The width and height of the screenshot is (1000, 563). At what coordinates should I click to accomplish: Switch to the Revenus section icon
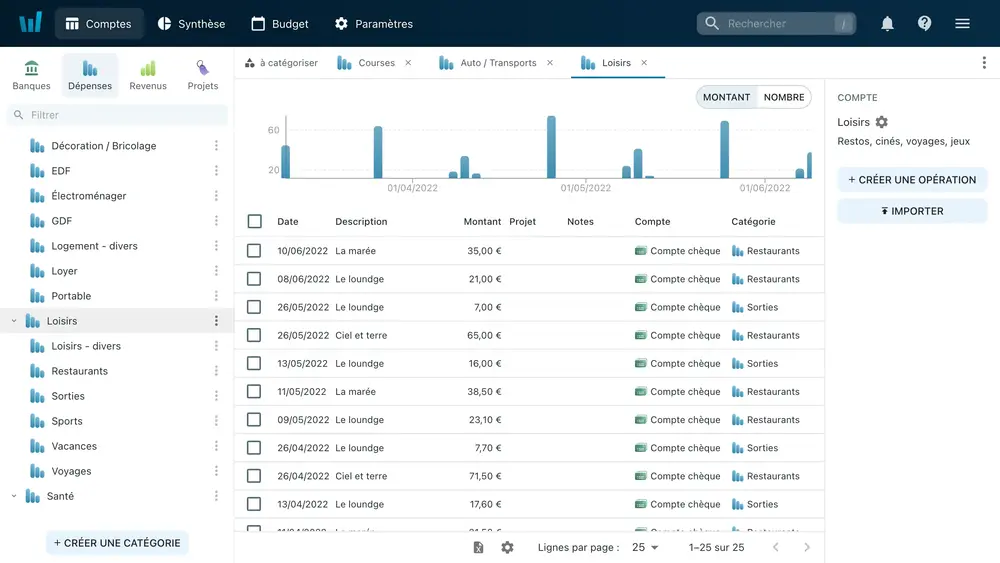click(148, 75)
